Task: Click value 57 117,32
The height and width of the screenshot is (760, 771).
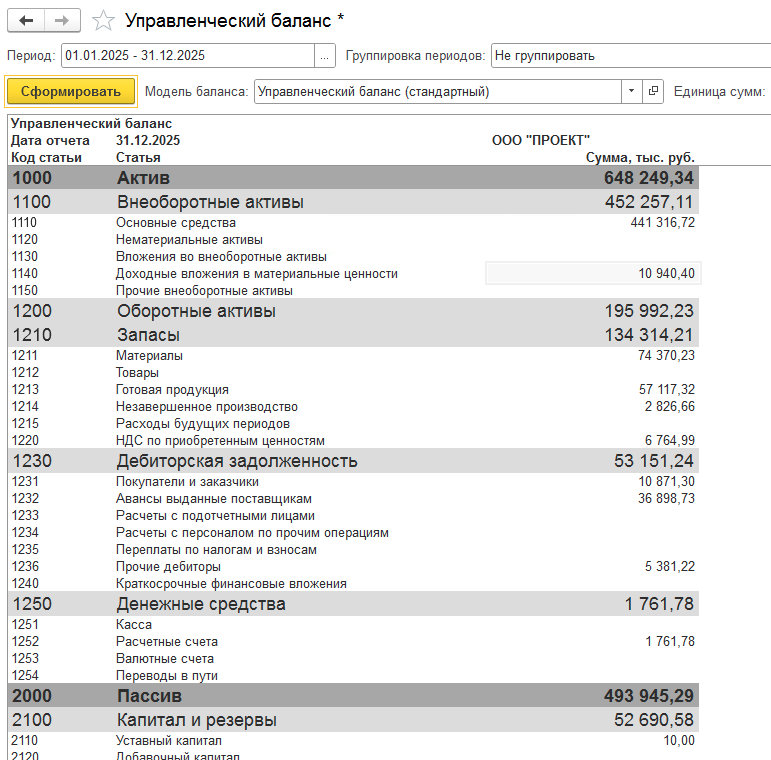Action: (666, 389)
